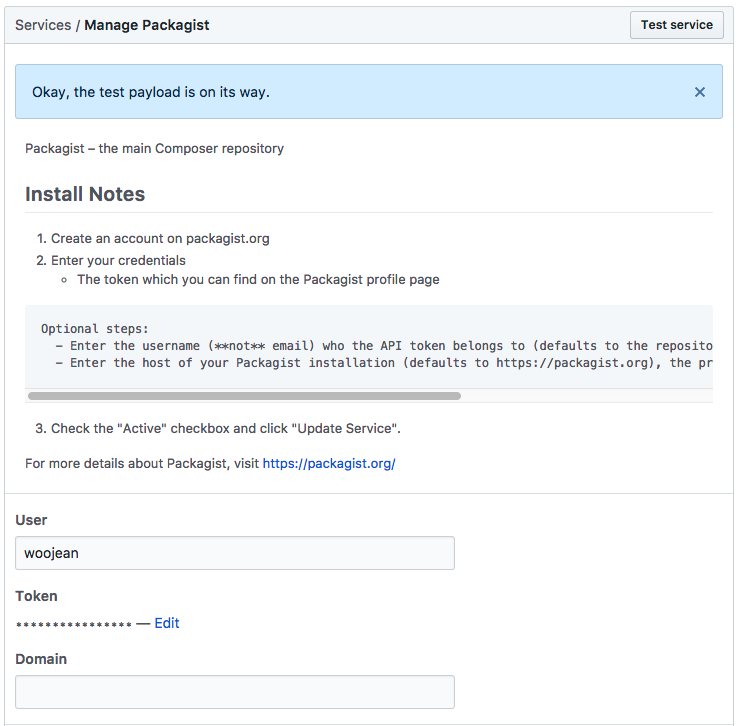Edit the hidden Token value
This screenshot has height=726, width=738.
(x=167, y=623)
